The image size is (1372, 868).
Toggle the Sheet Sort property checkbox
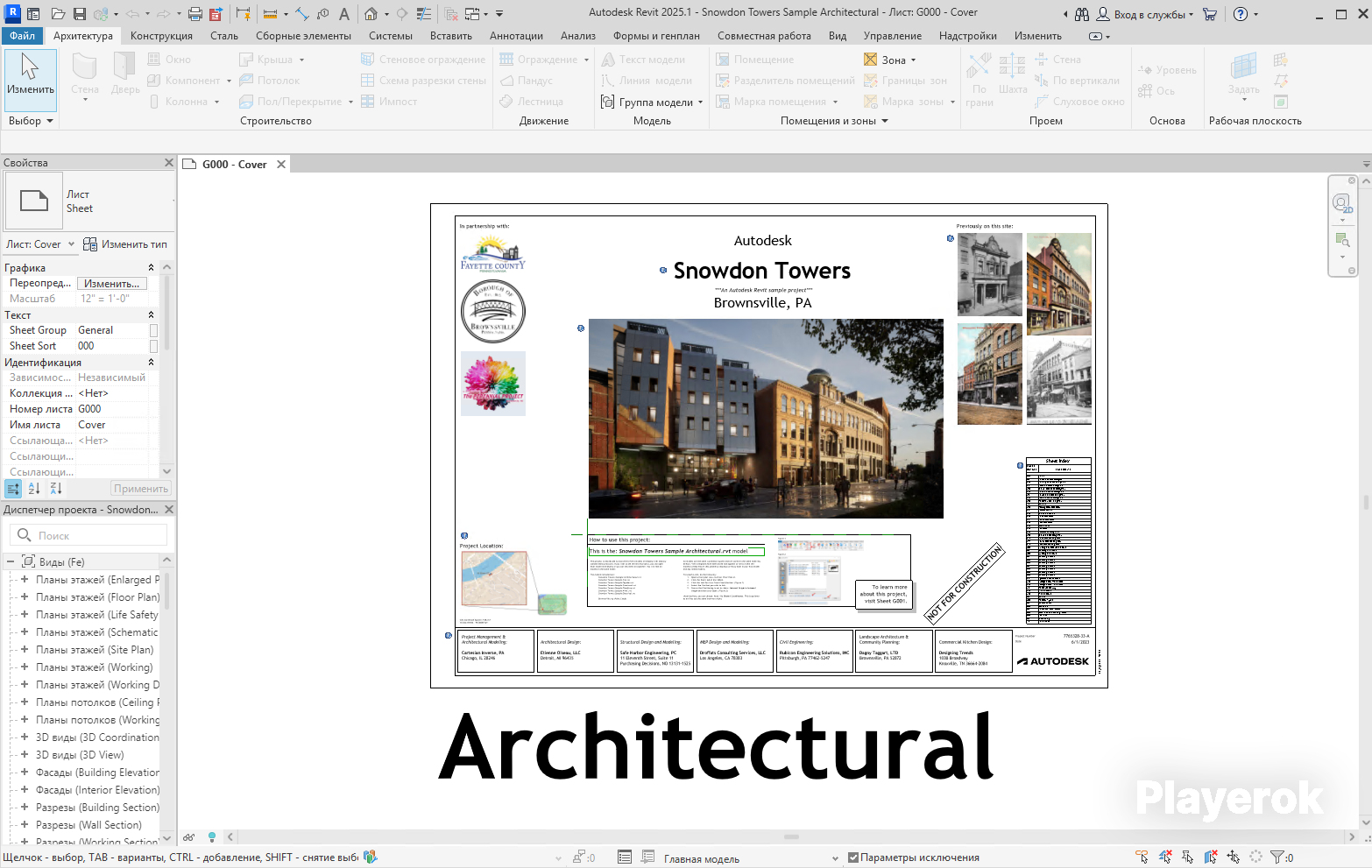tap(154, 347)
